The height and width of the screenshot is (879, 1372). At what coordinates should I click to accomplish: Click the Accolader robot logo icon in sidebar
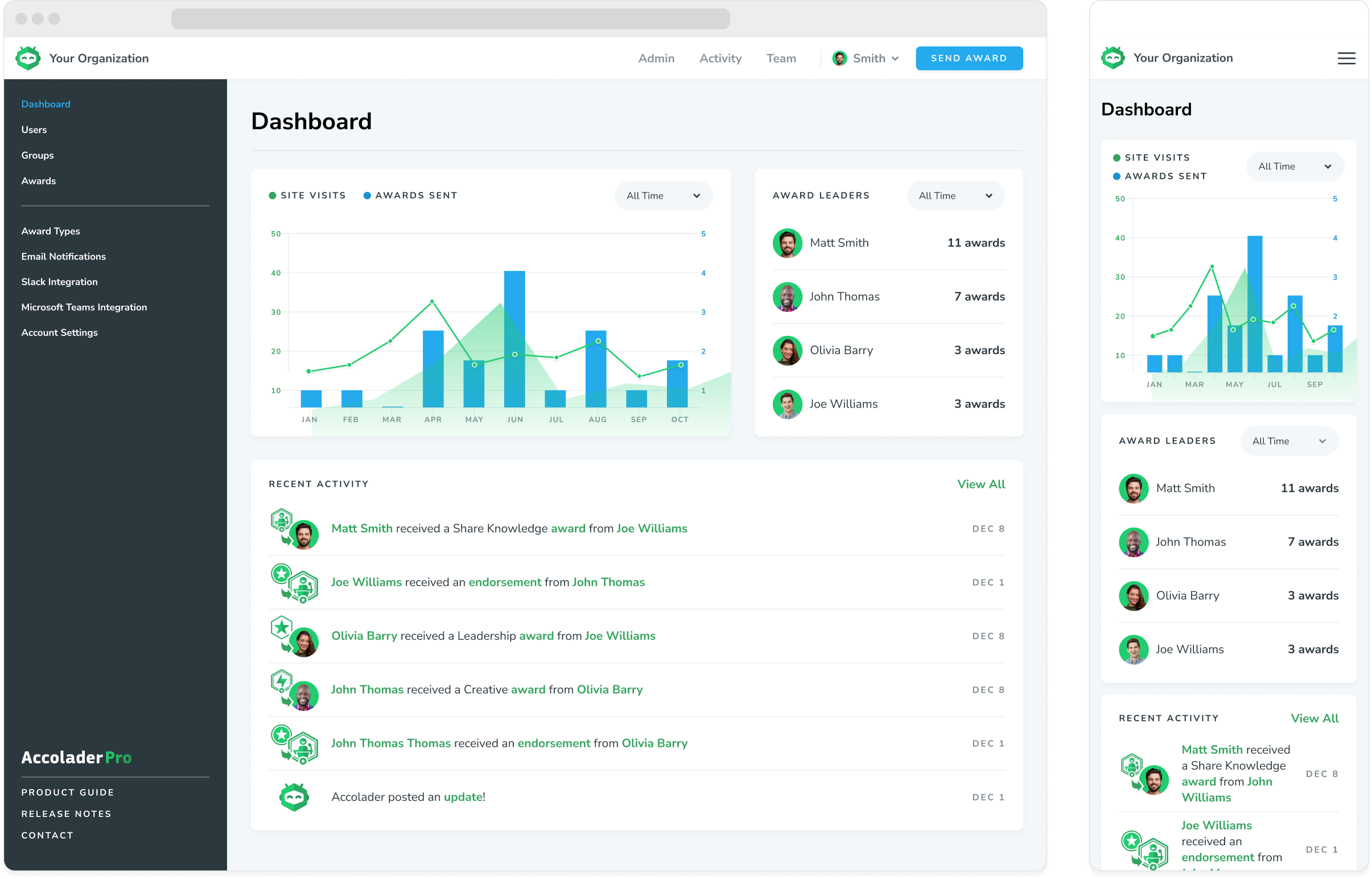pos(28,58)
